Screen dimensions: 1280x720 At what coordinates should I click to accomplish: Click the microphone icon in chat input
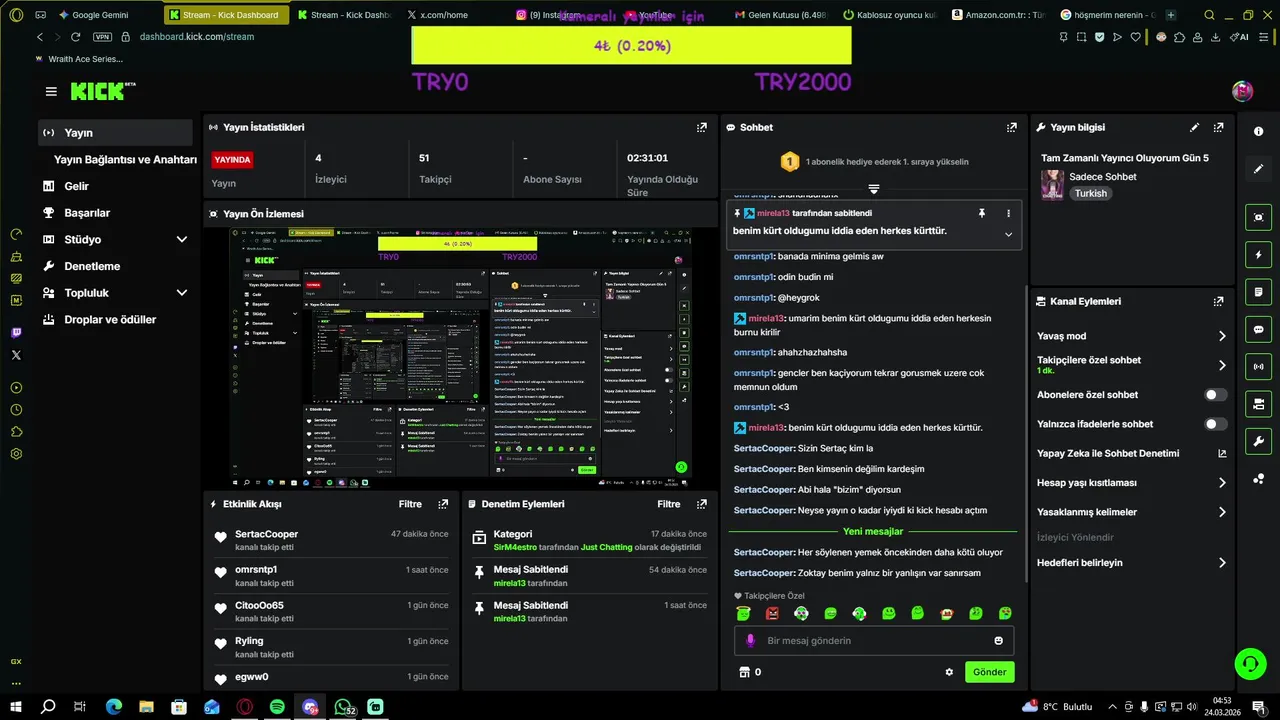click(x=751, y=640)
